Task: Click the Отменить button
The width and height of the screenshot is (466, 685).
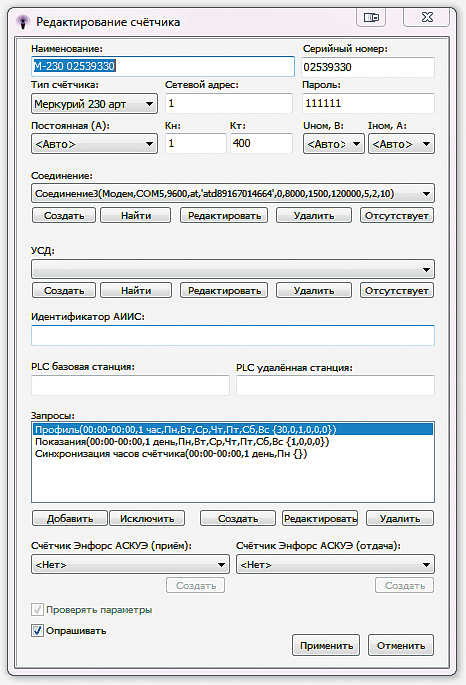Action: [401, 645]
